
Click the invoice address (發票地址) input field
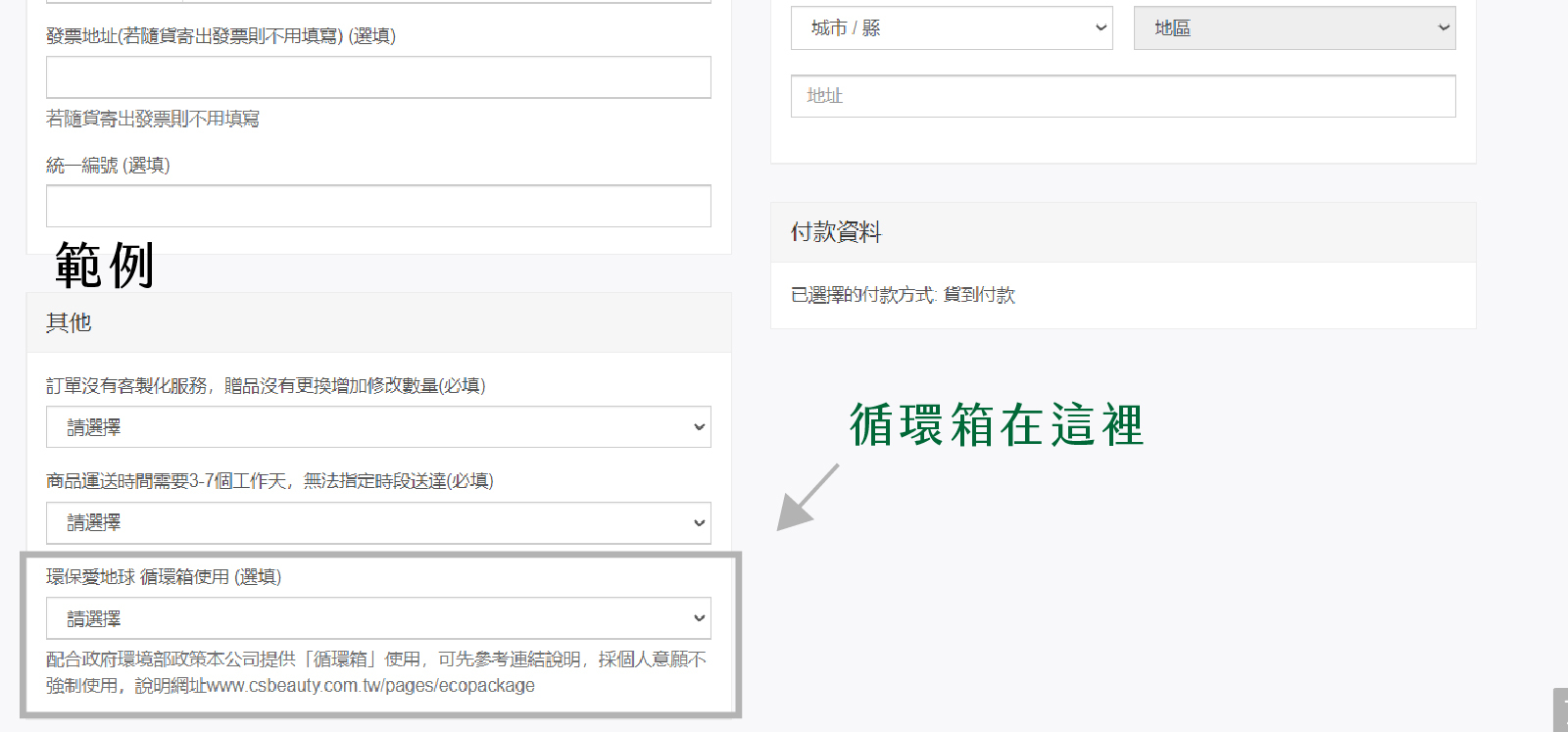click(x=378, y=77)
